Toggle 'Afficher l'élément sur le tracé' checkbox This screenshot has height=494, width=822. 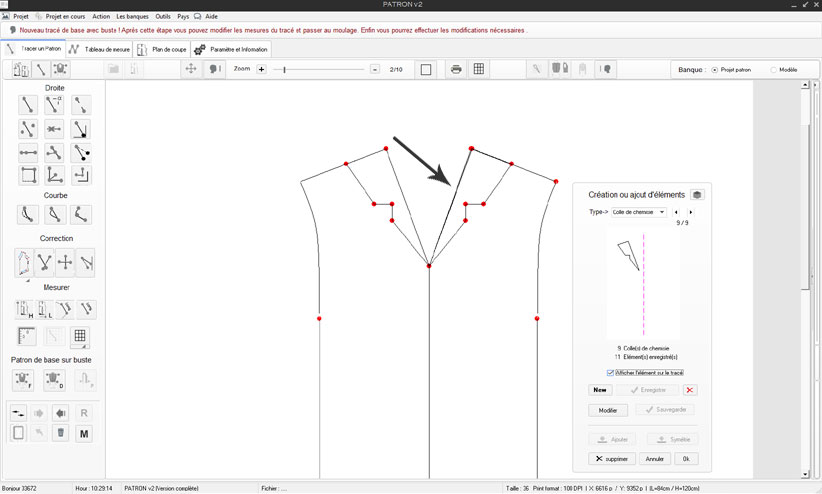tap(611, 373)
